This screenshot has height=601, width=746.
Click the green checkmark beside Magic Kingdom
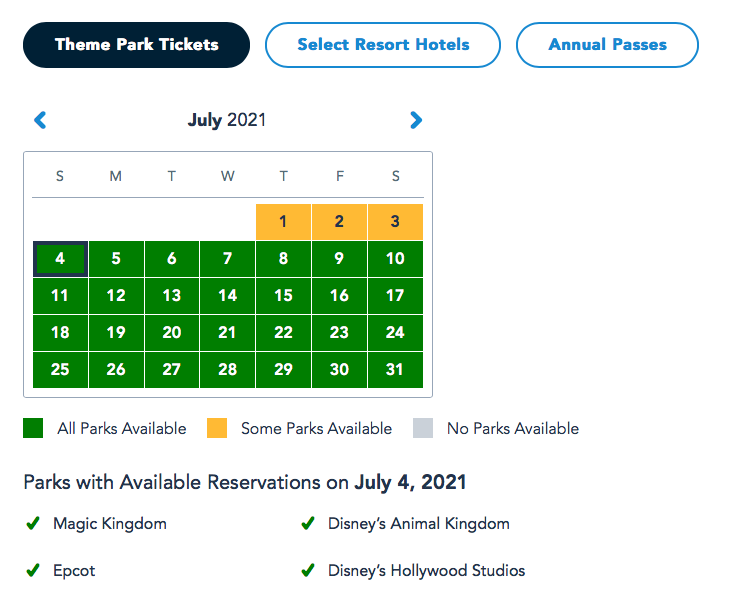(33, 523)
